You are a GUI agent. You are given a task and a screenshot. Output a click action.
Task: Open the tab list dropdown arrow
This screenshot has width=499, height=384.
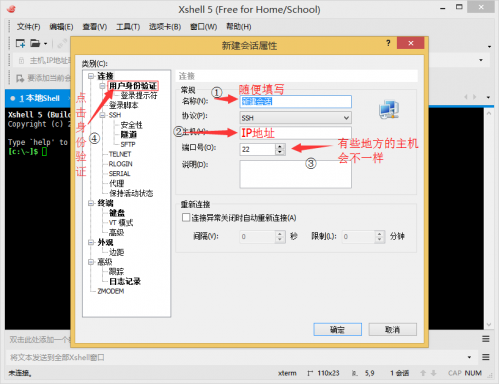pyautogui.click(x=488, y=98)
